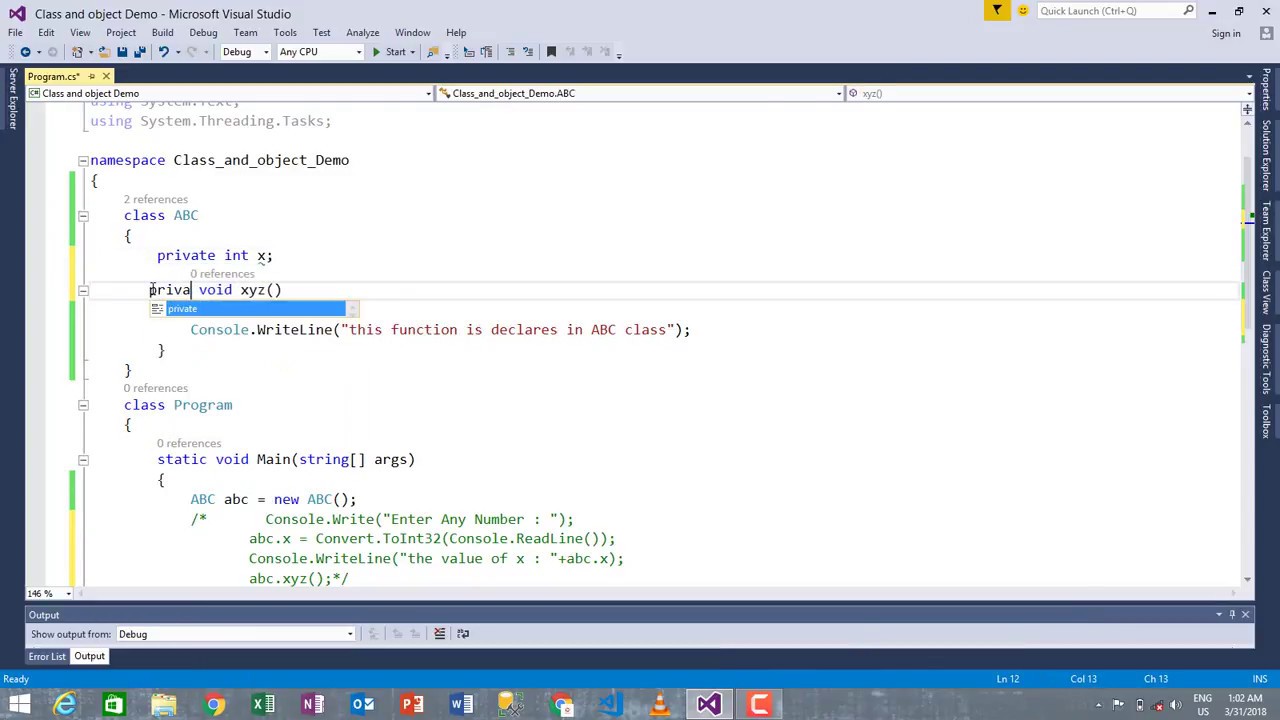Open the Start button dropdown arrow
The height and width of the screenshot is (720, 1280).
[x=413, y=52]
